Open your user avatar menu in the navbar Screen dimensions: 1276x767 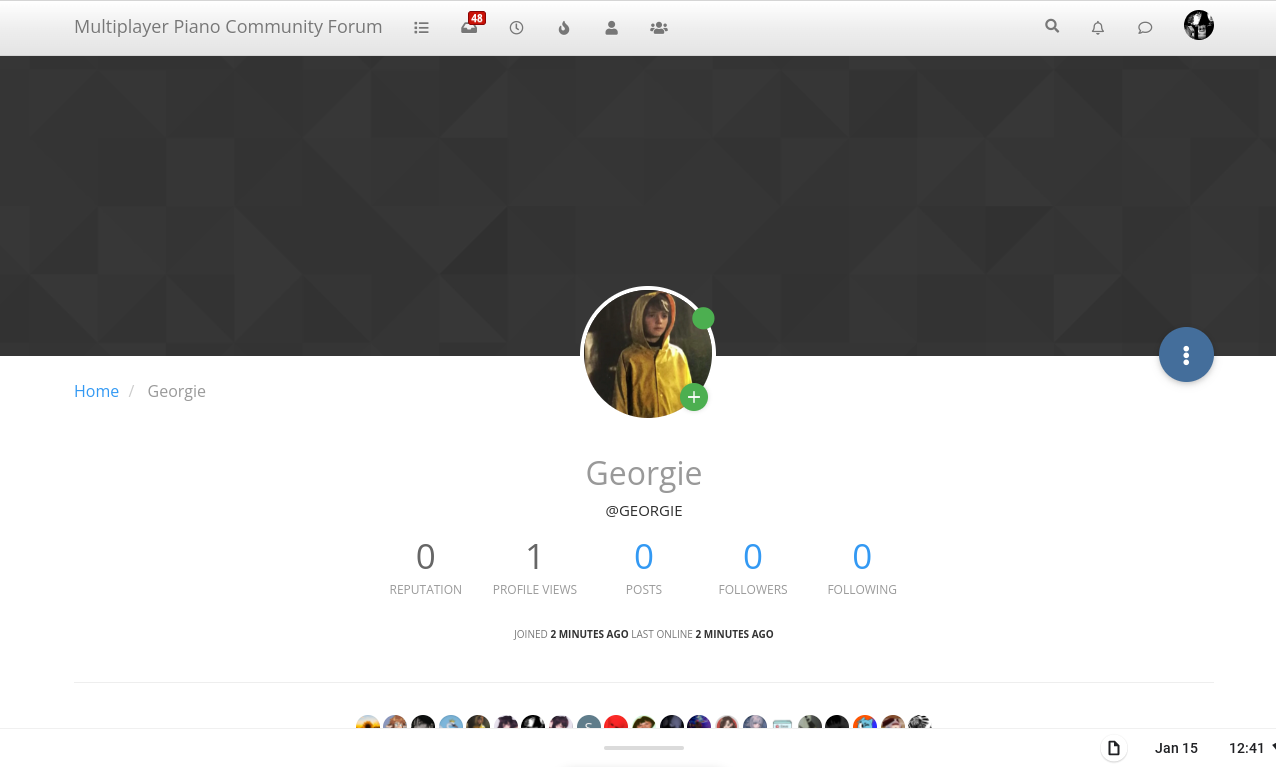click(1199, 25)
